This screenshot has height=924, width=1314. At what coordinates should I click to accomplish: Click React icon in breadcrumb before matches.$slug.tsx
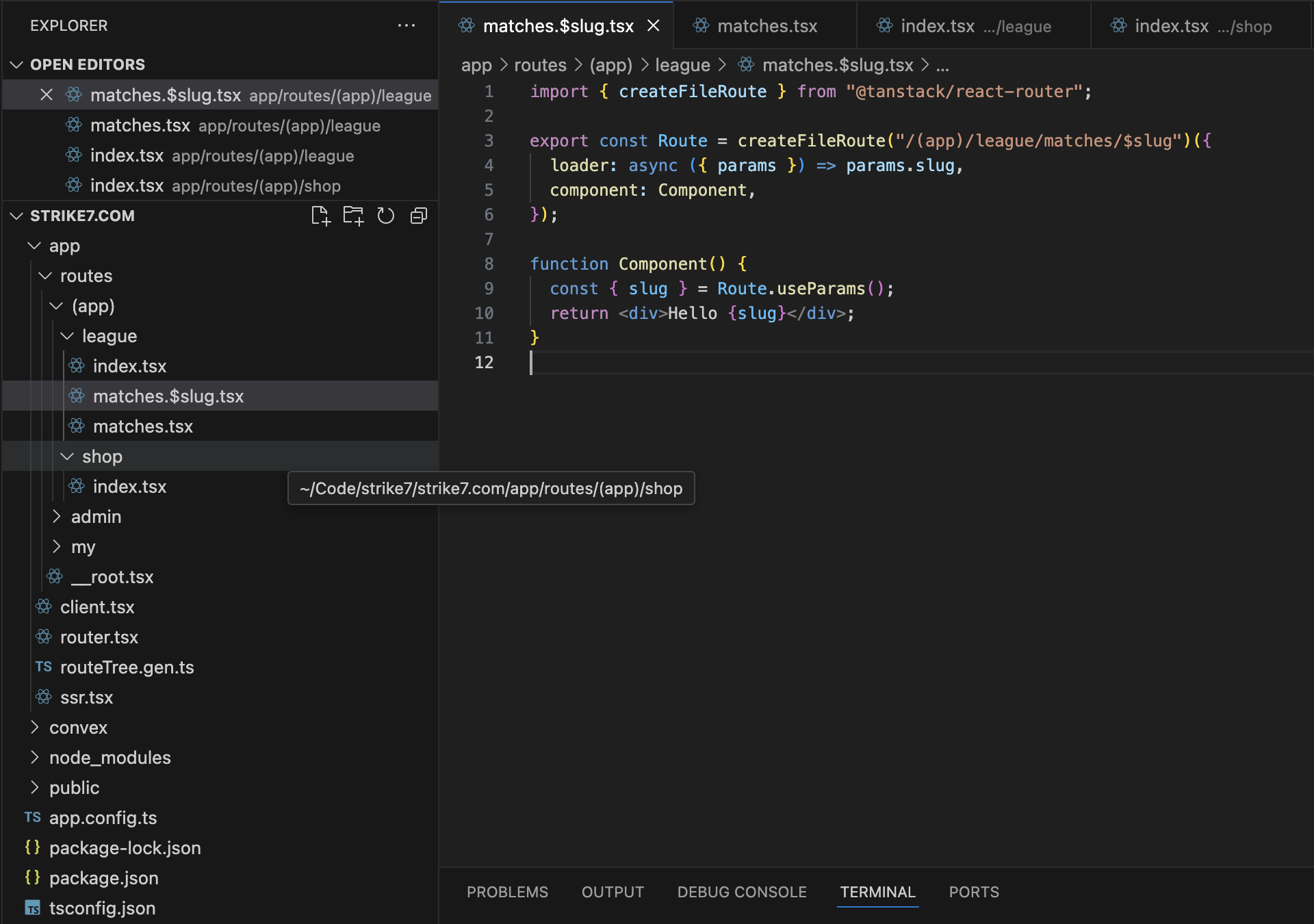(746, 64)
